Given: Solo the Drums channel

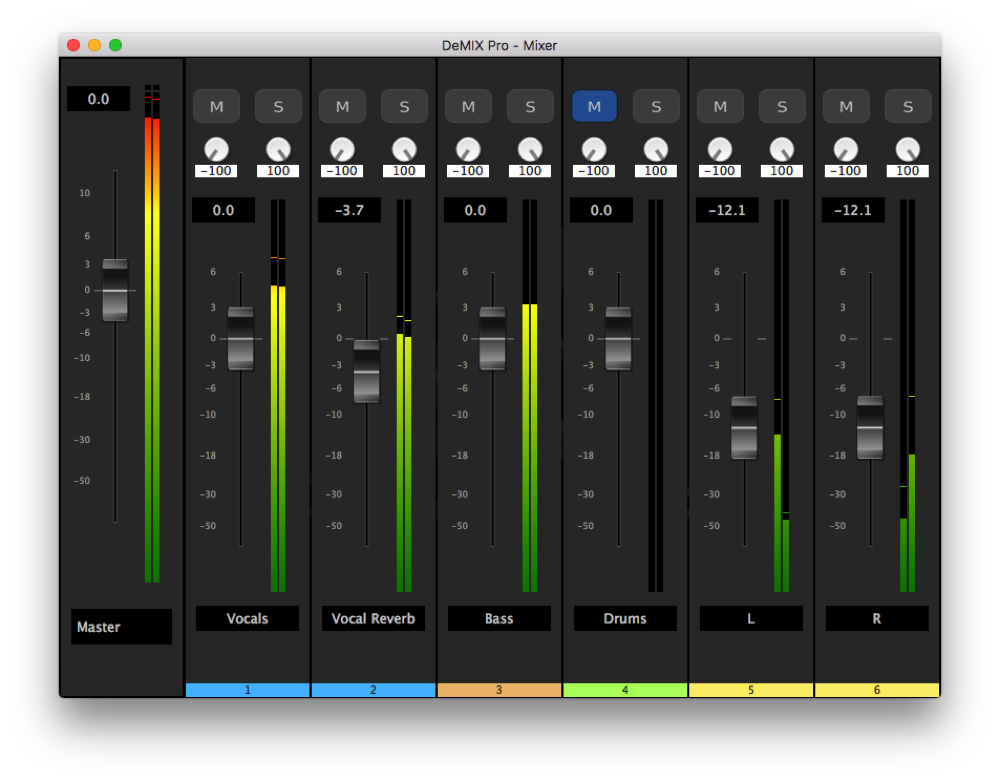Looking at the screenshot, I should (656, 107).
